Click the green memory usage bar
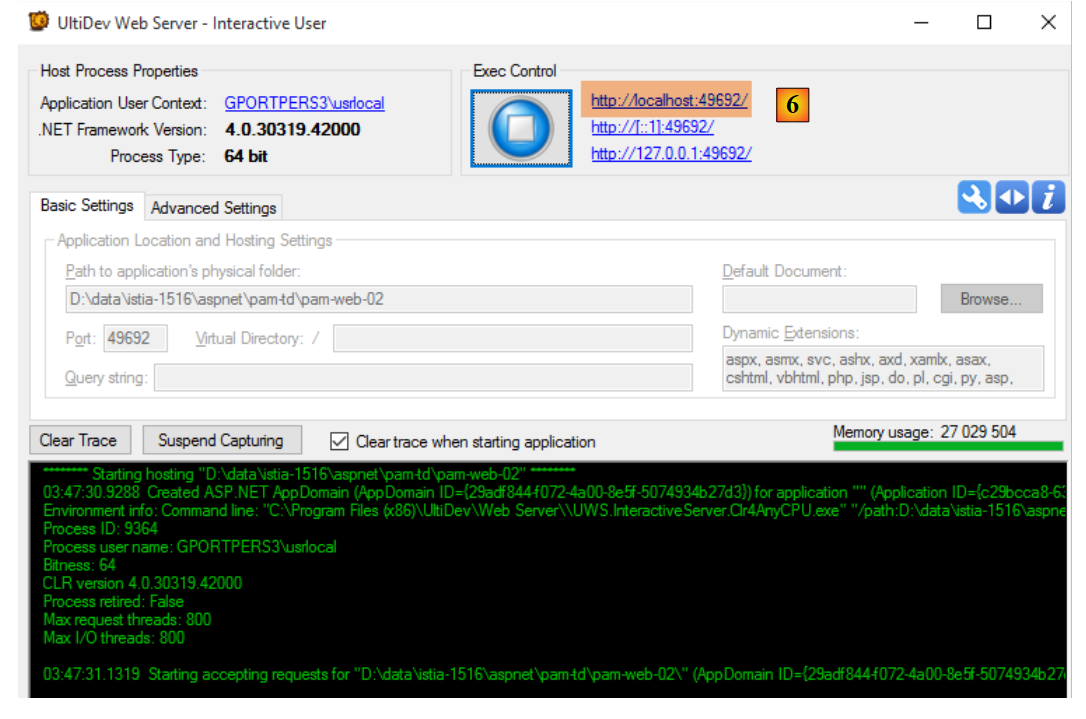 pyautogui.click(x=947, y=446)
